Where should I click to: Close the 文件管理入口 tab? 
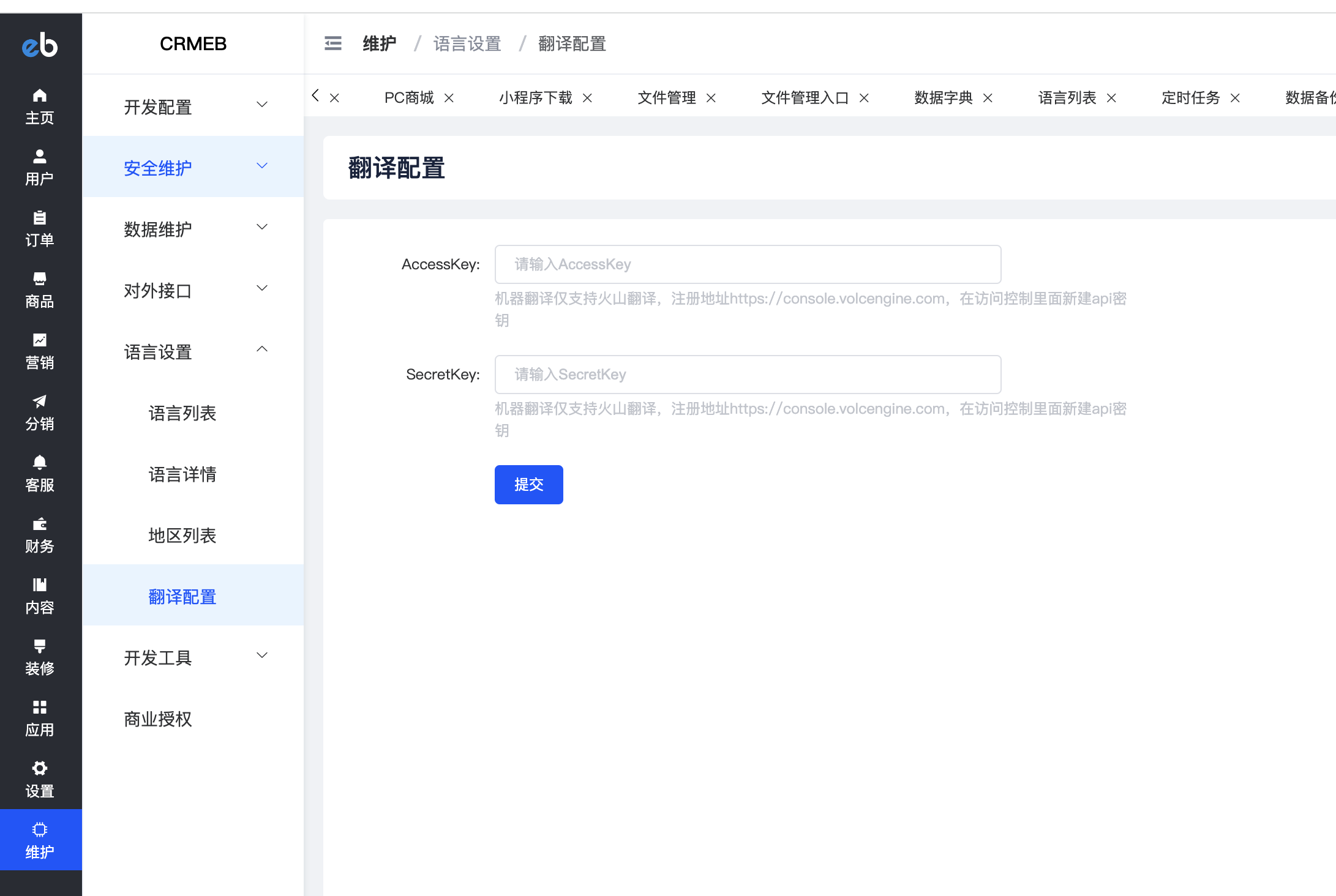(x=864, y=98)
